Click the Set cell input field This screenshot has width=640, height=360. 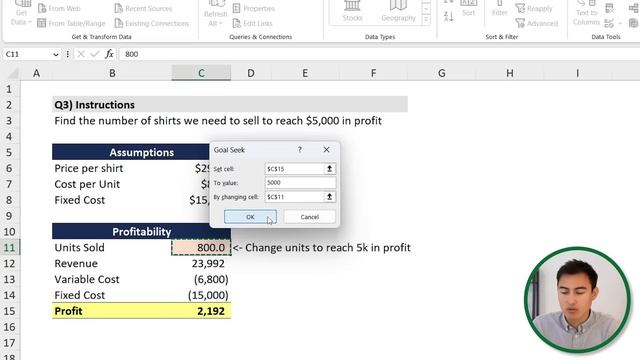(294, 169)
